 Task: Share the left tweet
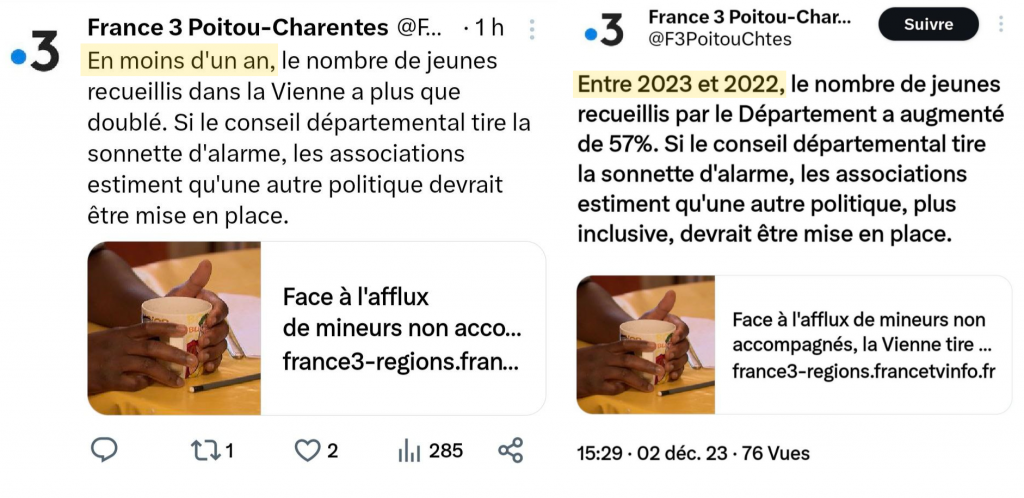pyautogui.click(x=510, y=451)
